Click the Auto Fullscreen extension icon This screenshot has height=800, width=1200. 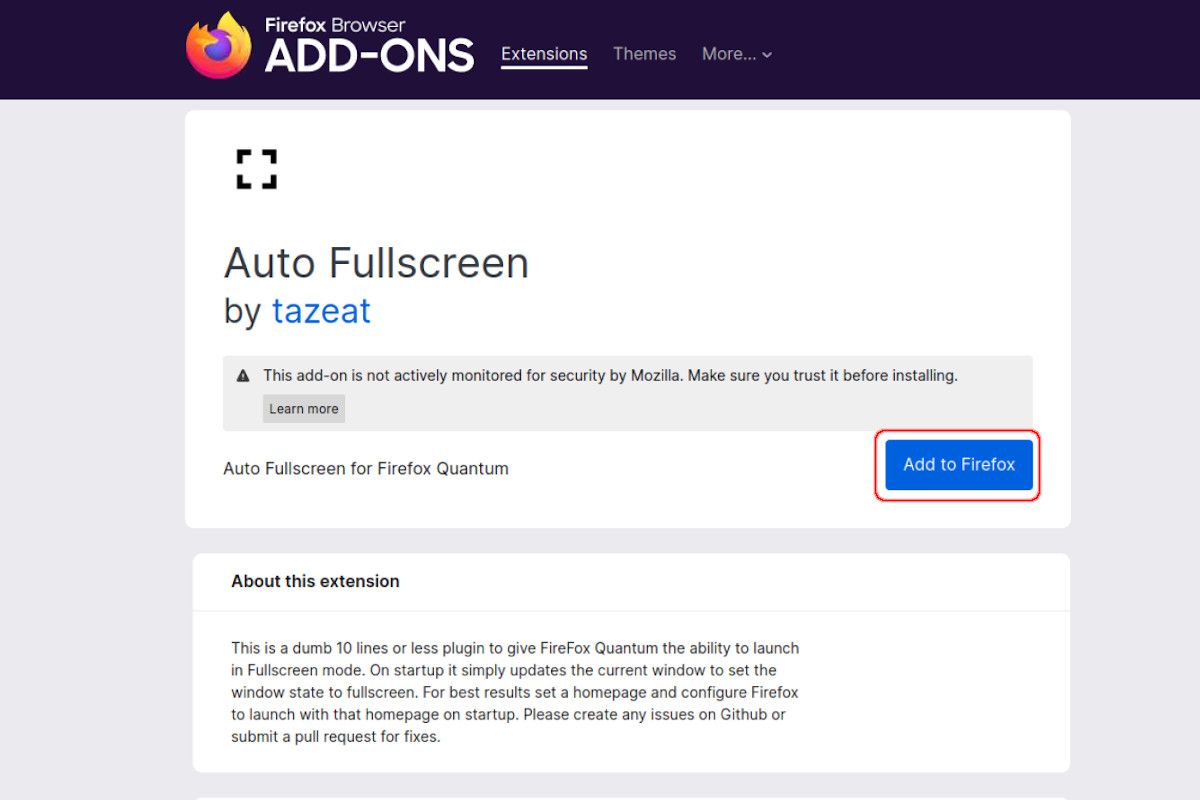point(256,169)
